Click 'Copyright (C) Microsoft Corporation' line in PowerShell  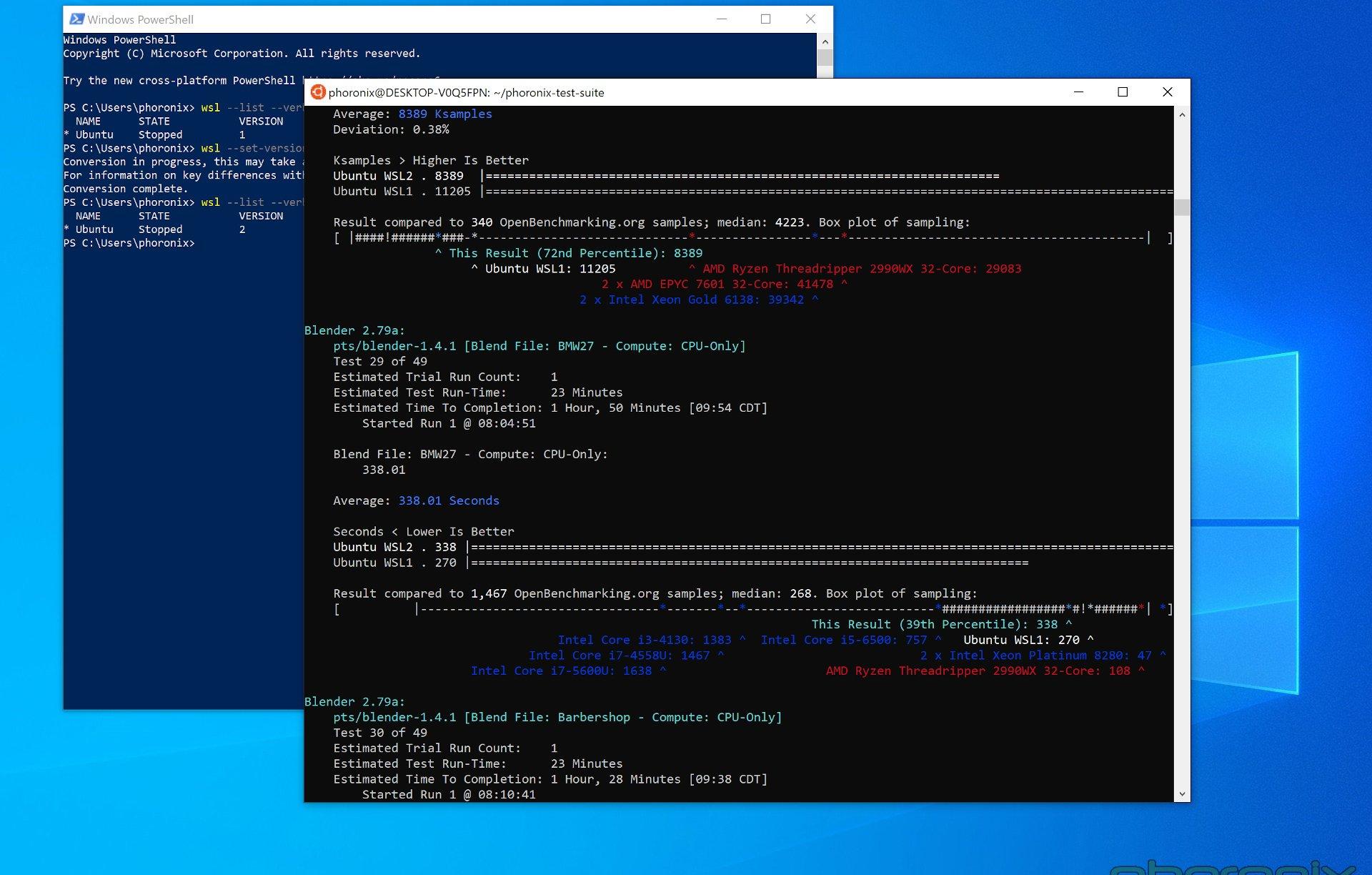click(242, 54)
